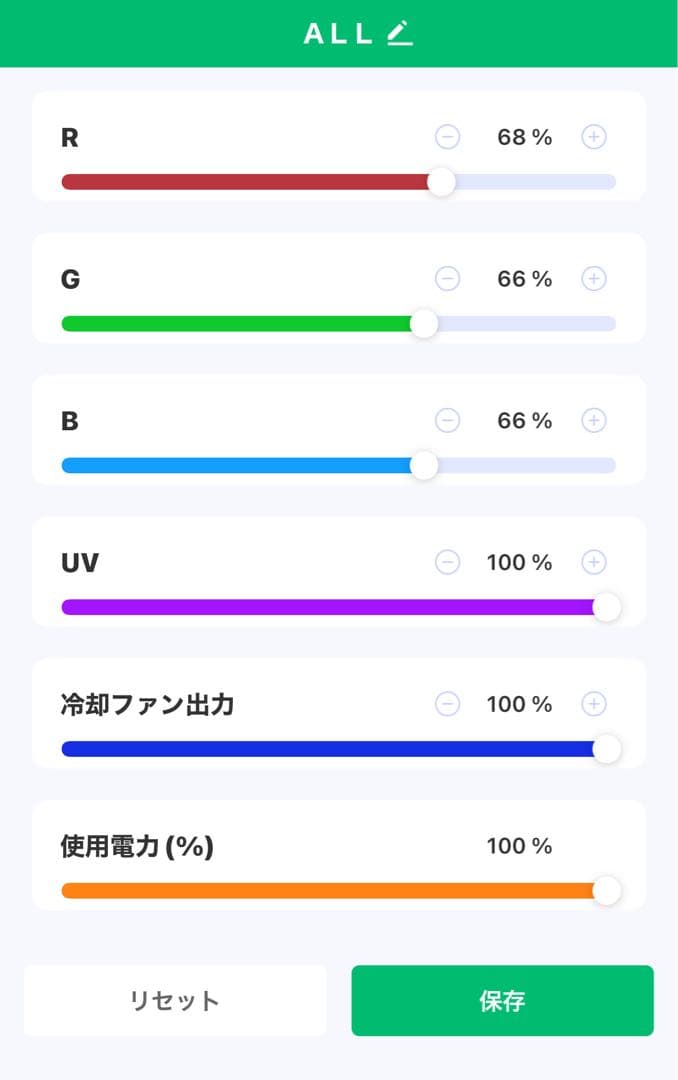Image resolution: width=678 pixels, height=1080 pixels.
Task: Decrease the UV value with its minus icon
Action: (447, 562)
